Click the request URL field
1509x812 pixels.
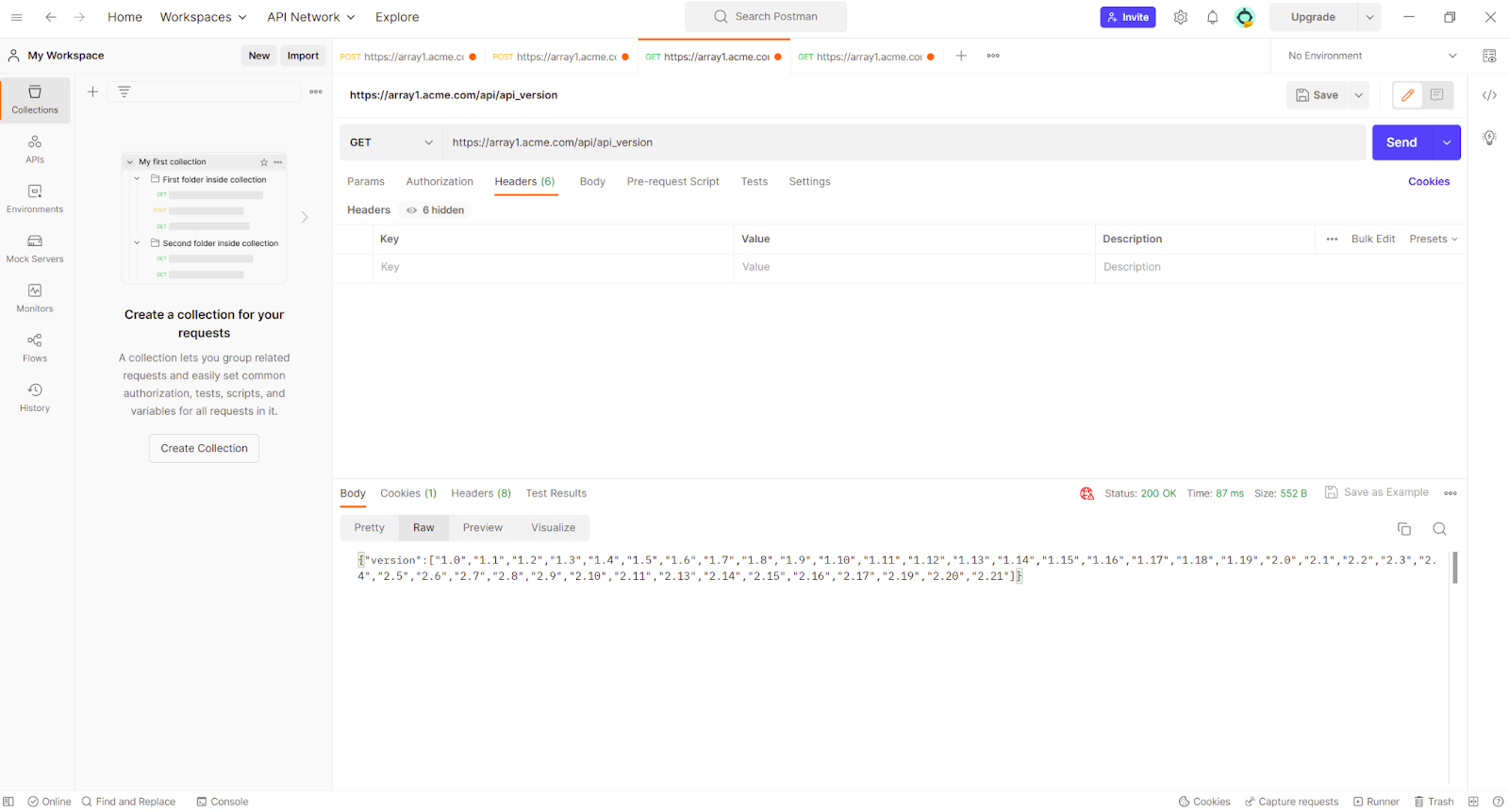tap(904, 142)
